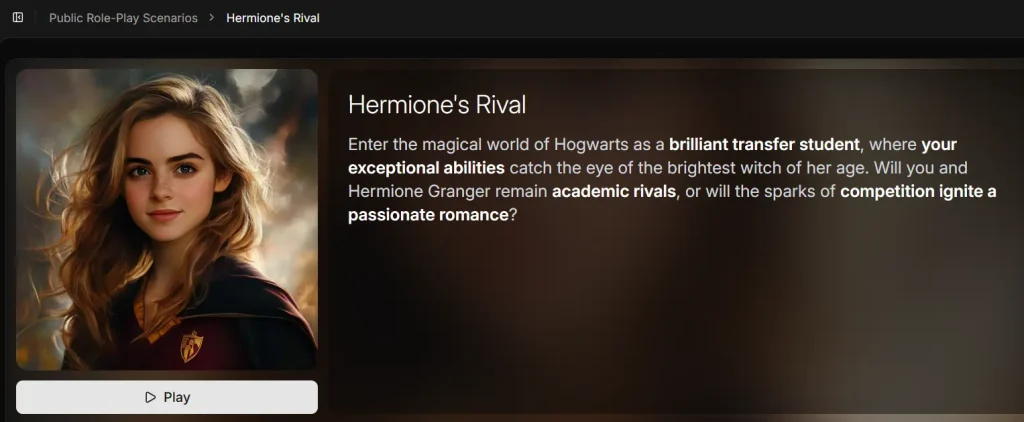Click the Hermione's Rival title heading

click(437, 105)
